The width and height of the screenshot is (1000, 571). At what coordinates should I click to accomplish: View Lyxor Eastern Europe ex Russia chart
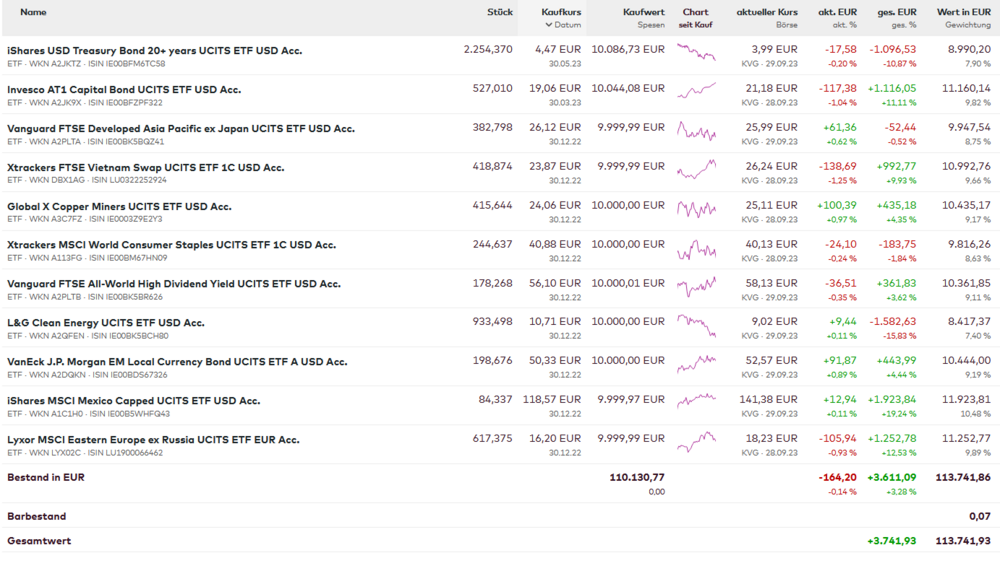tap(696, 441)
